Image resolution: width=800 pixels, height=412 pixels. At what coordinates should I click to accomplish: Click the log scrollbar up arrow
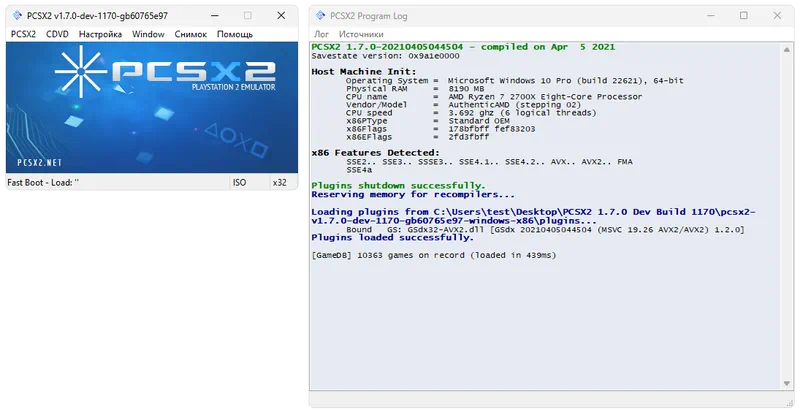[x=786, y=49]
